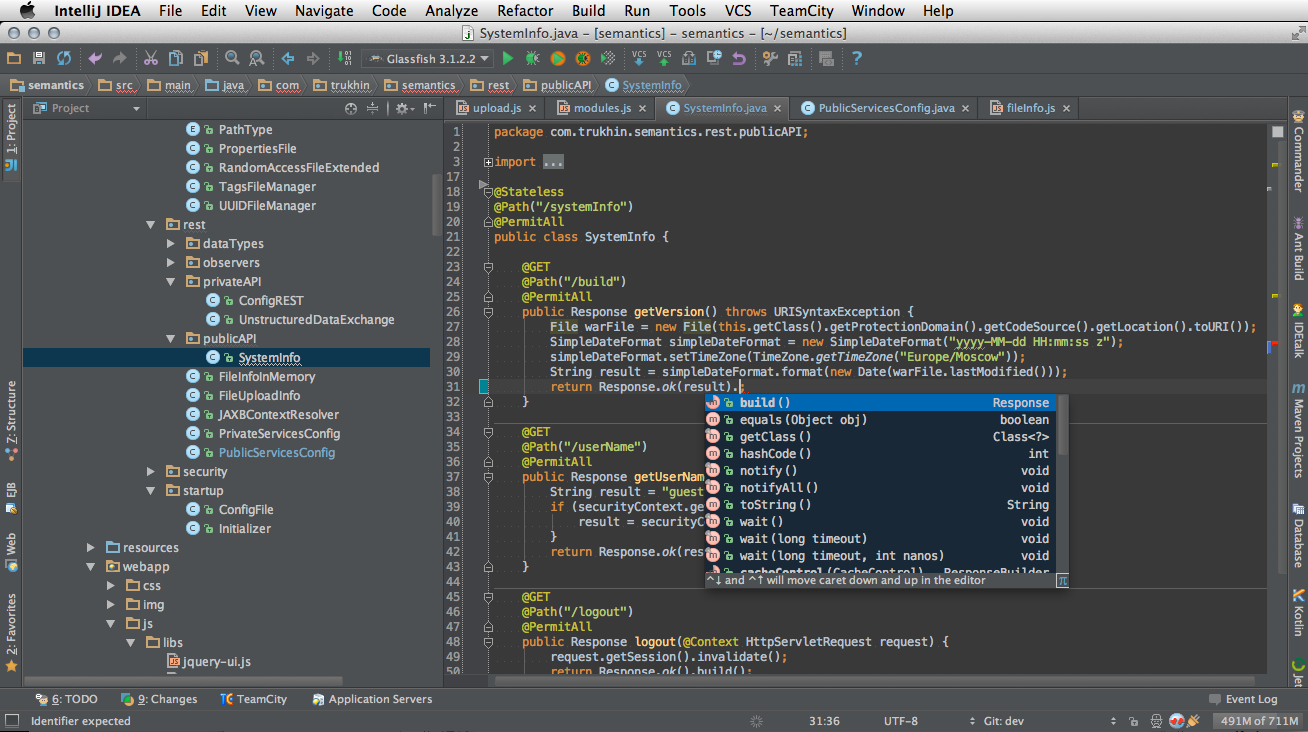
Task: Click the green Run button in toolbar
Action: pos(508,59)
